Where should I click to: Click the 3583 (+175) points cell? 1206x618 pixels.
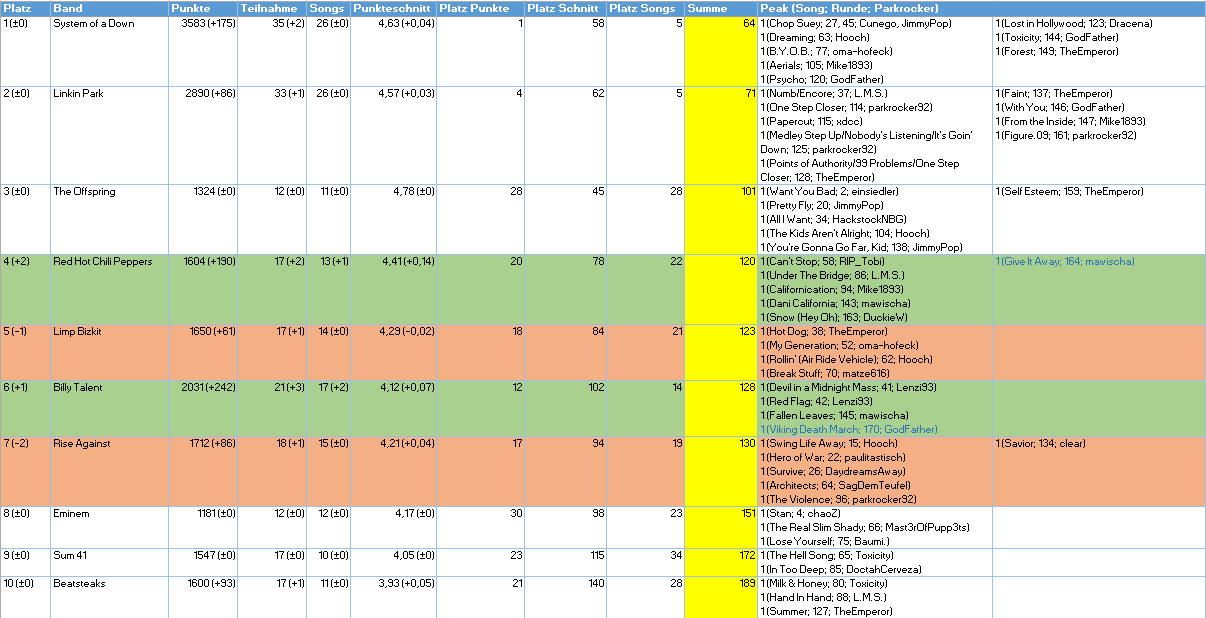[x=202, y=51]
